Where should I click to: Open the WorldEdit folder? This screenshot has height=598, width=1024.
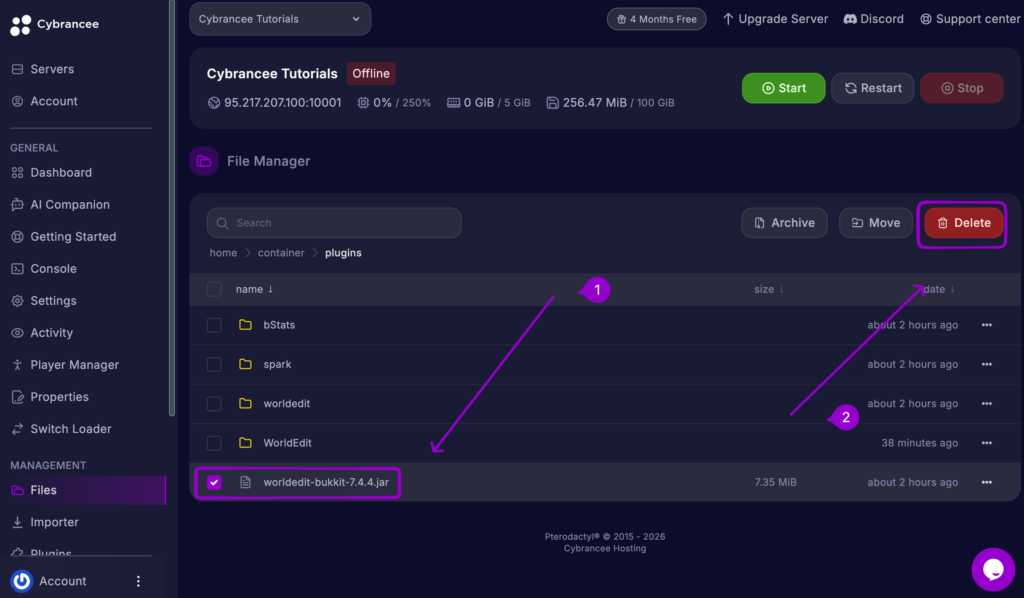click(287, 443)
